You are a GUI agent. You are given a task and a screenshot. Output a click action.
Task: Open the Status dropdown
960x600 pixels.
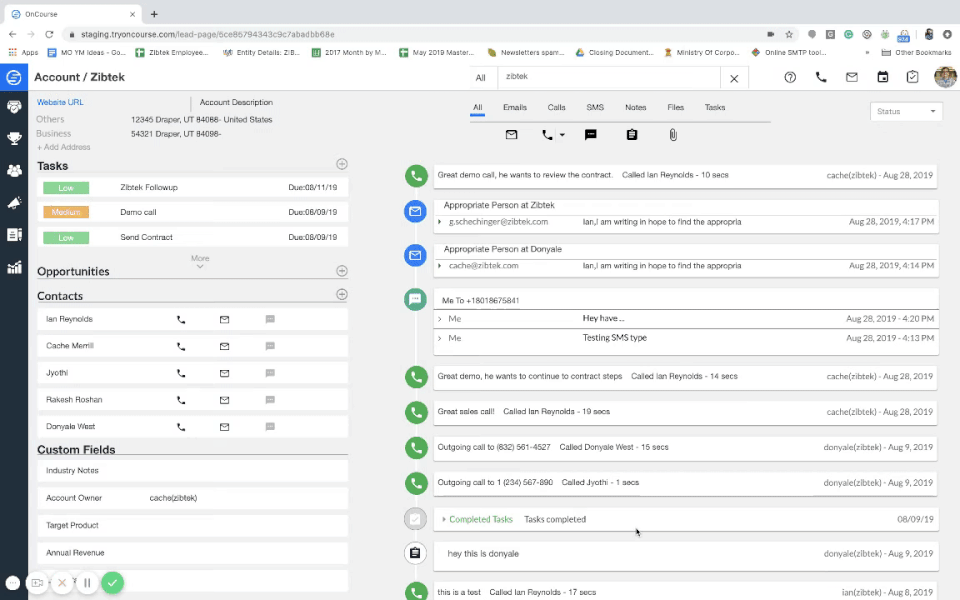pyautogui.click(x=906, y=111)
